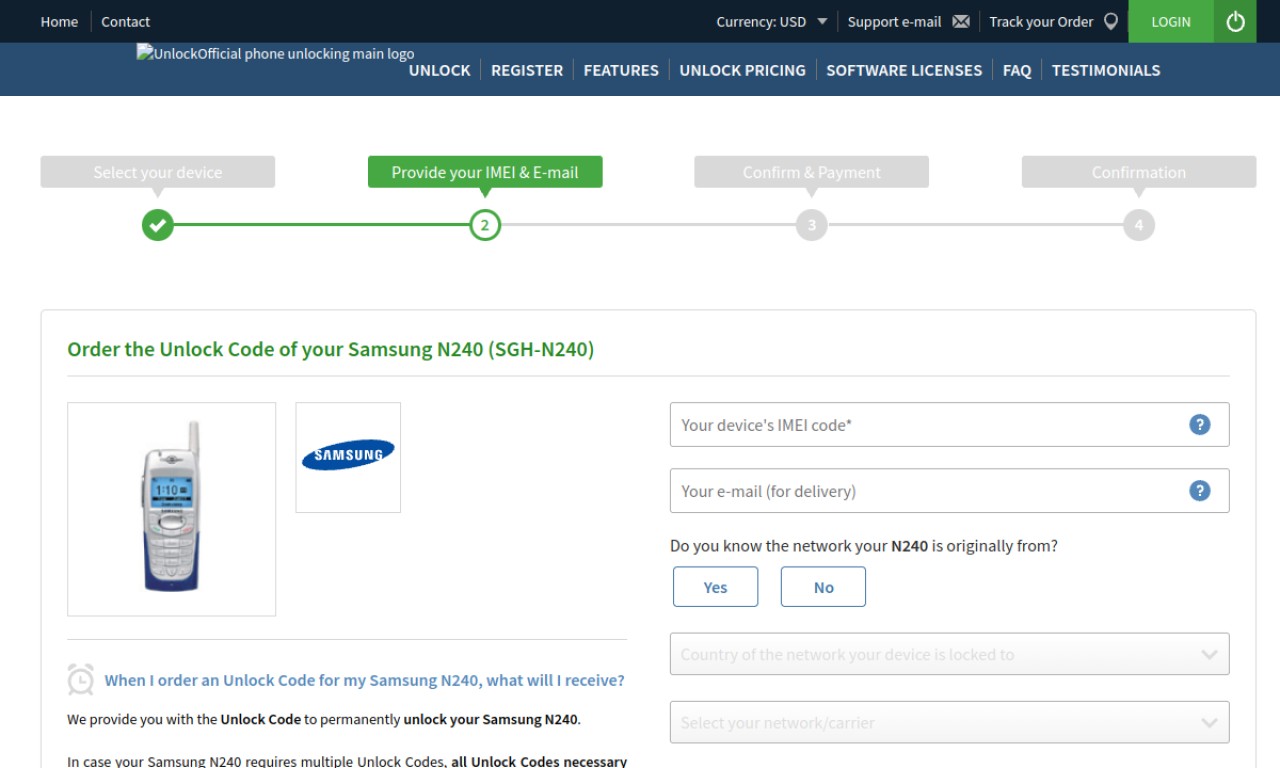Open the Currency USD dropdown

tap(772, 21)
